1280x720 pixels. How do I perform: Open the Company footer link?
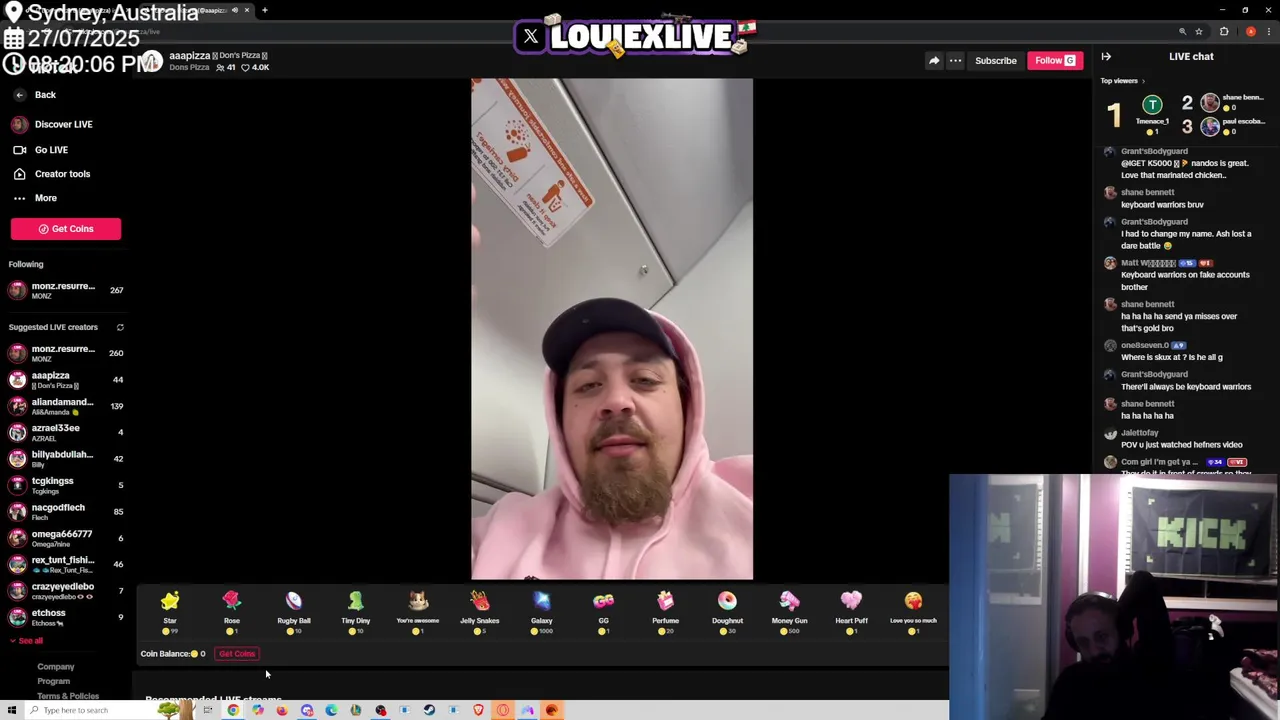pos(56,667)
